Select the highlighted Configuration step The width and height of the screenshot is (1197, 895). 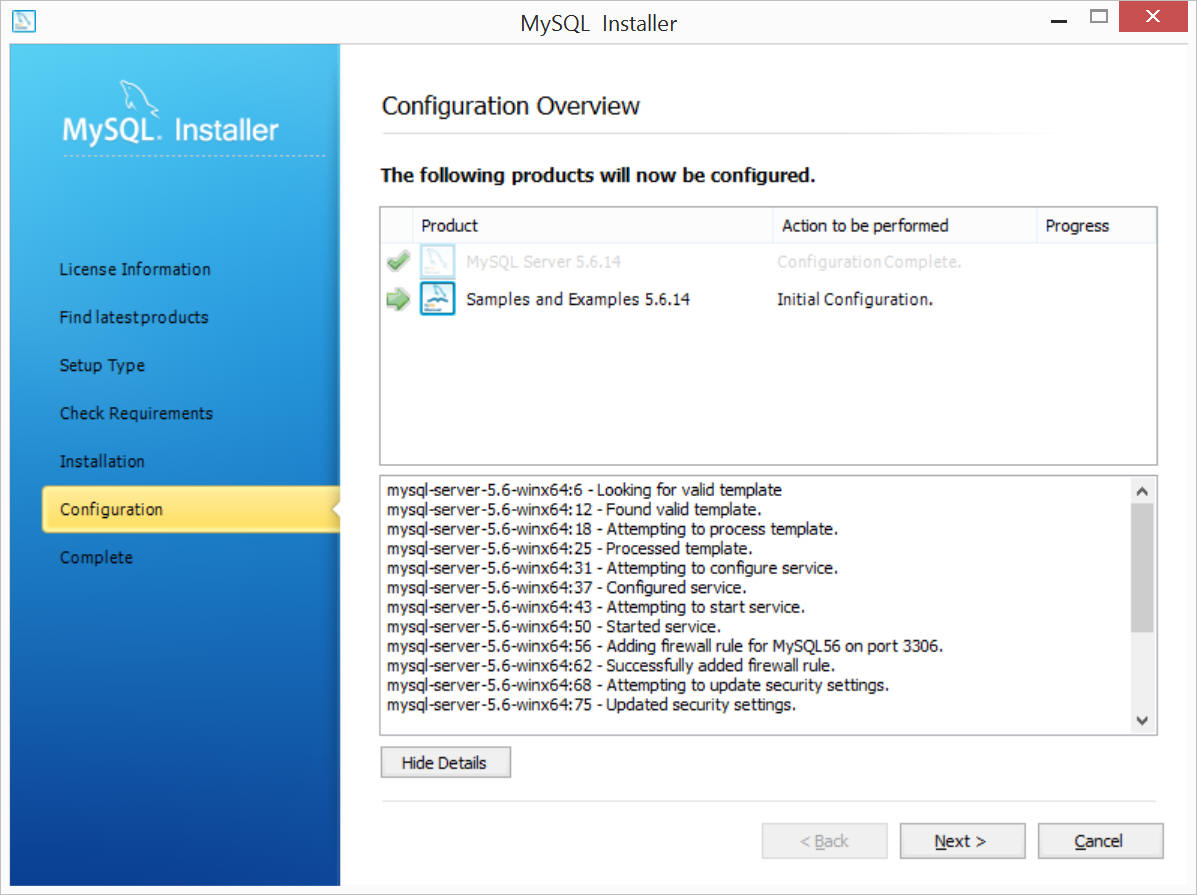pos(191,509)
